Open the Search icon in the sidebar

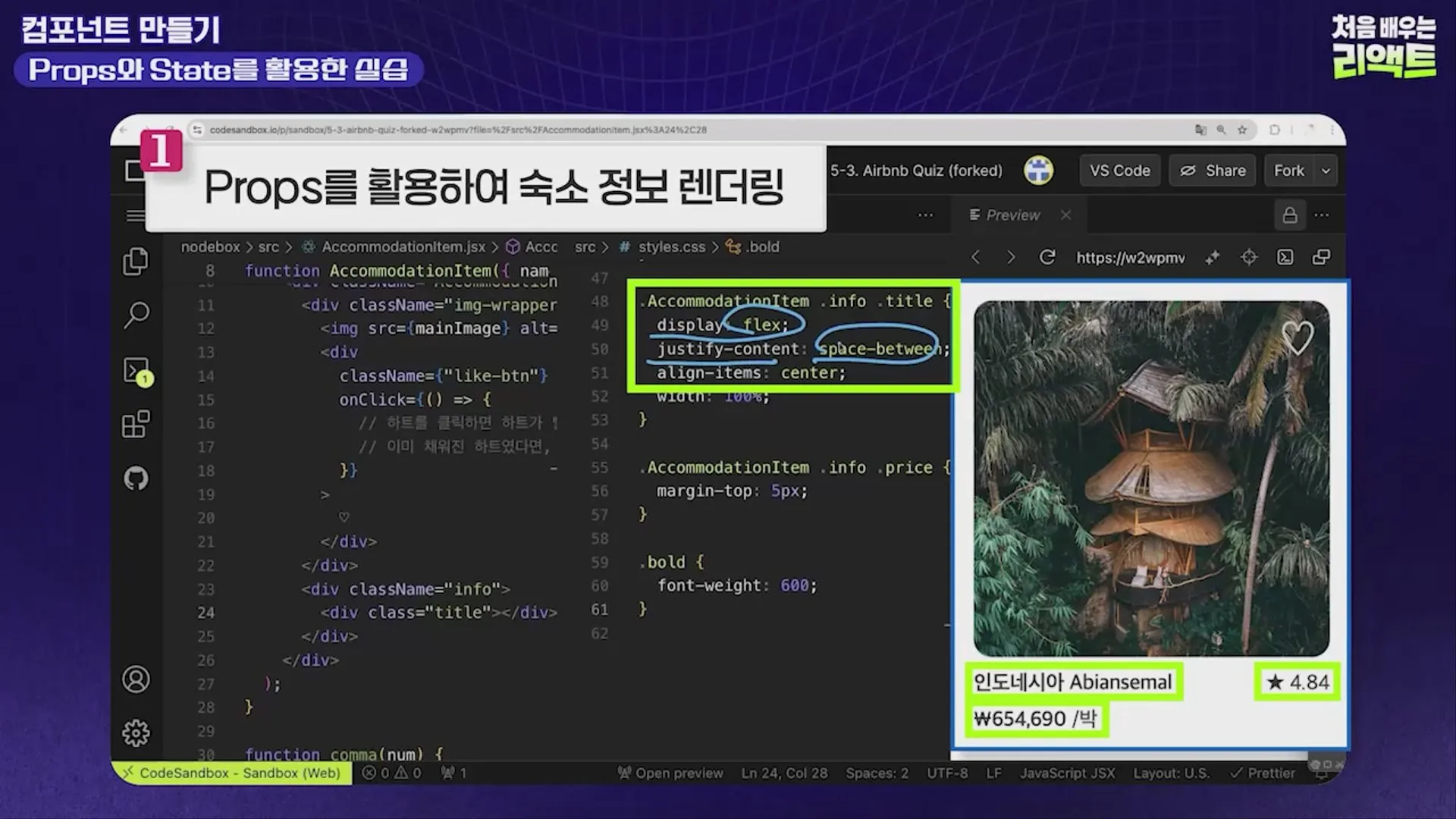click(x=136, y=315)
